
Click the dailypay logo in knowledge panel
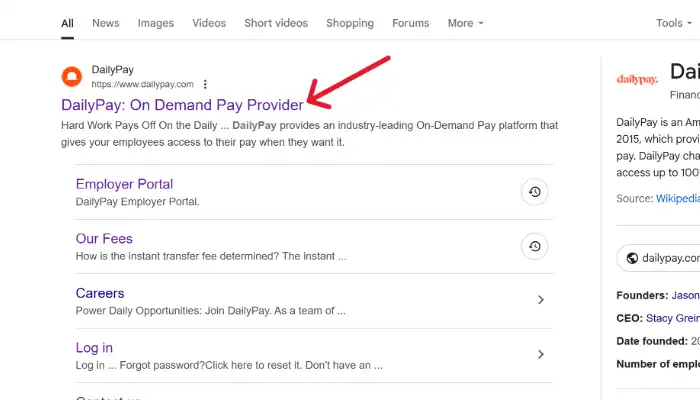coord(637,79)
